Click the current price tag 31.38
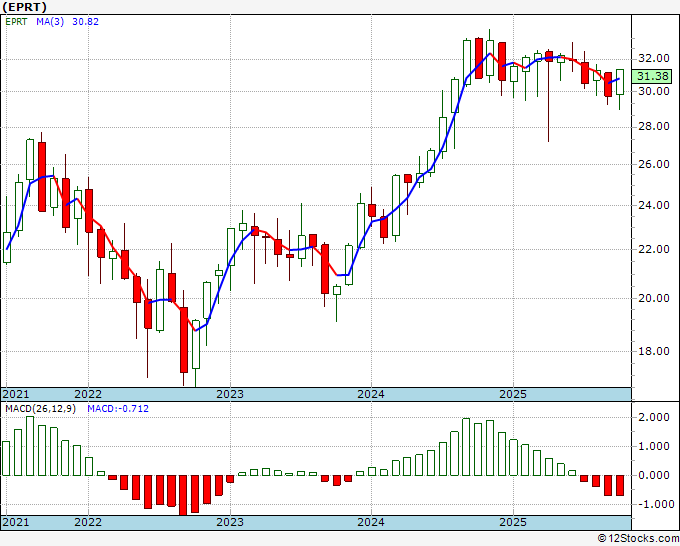This screenshot has width=680, height=546. tap(652, 76)
